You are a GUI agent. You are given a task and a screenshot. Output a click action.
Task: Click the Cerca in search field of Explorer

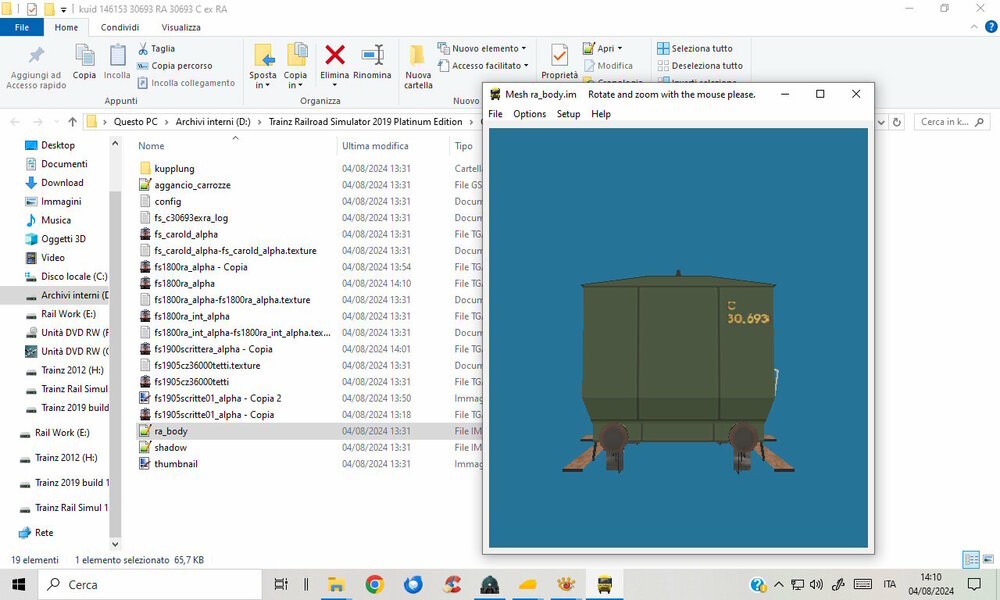coord(952,122)
